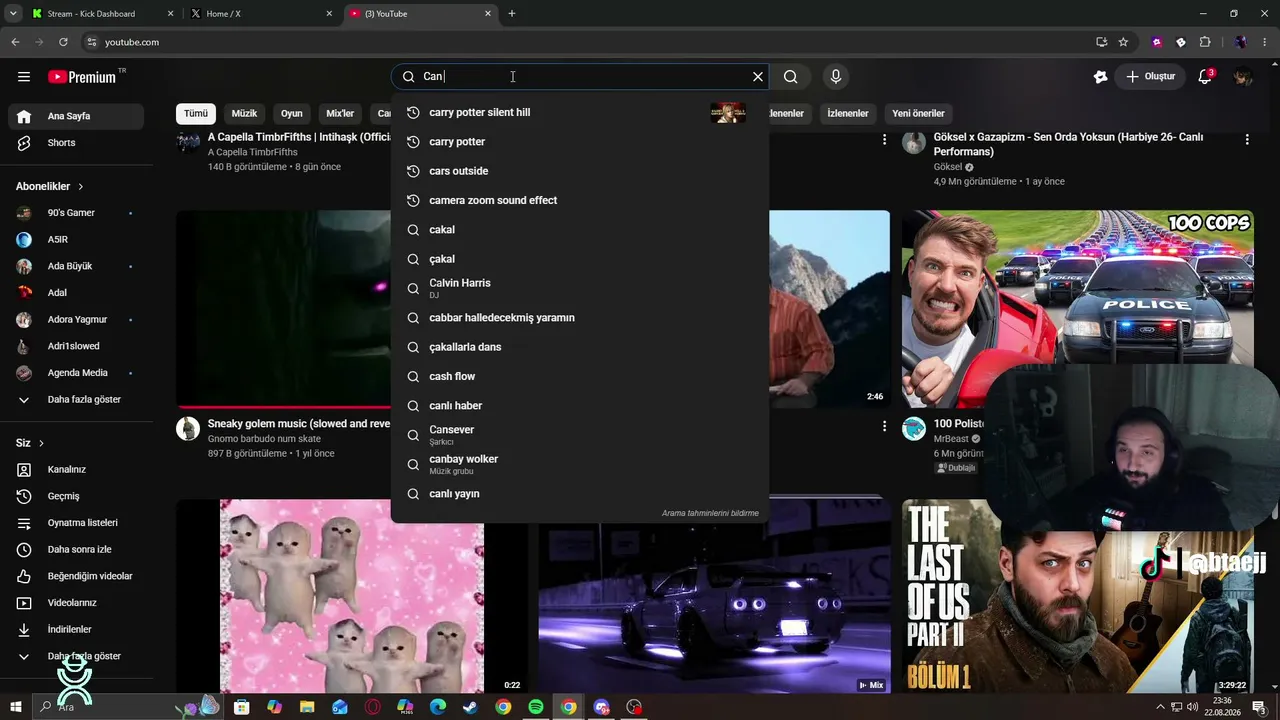Viewport: 1280px width, 720px height.
Task: Open the Agenda Media subscription channel
Action: tap(76, 373)
